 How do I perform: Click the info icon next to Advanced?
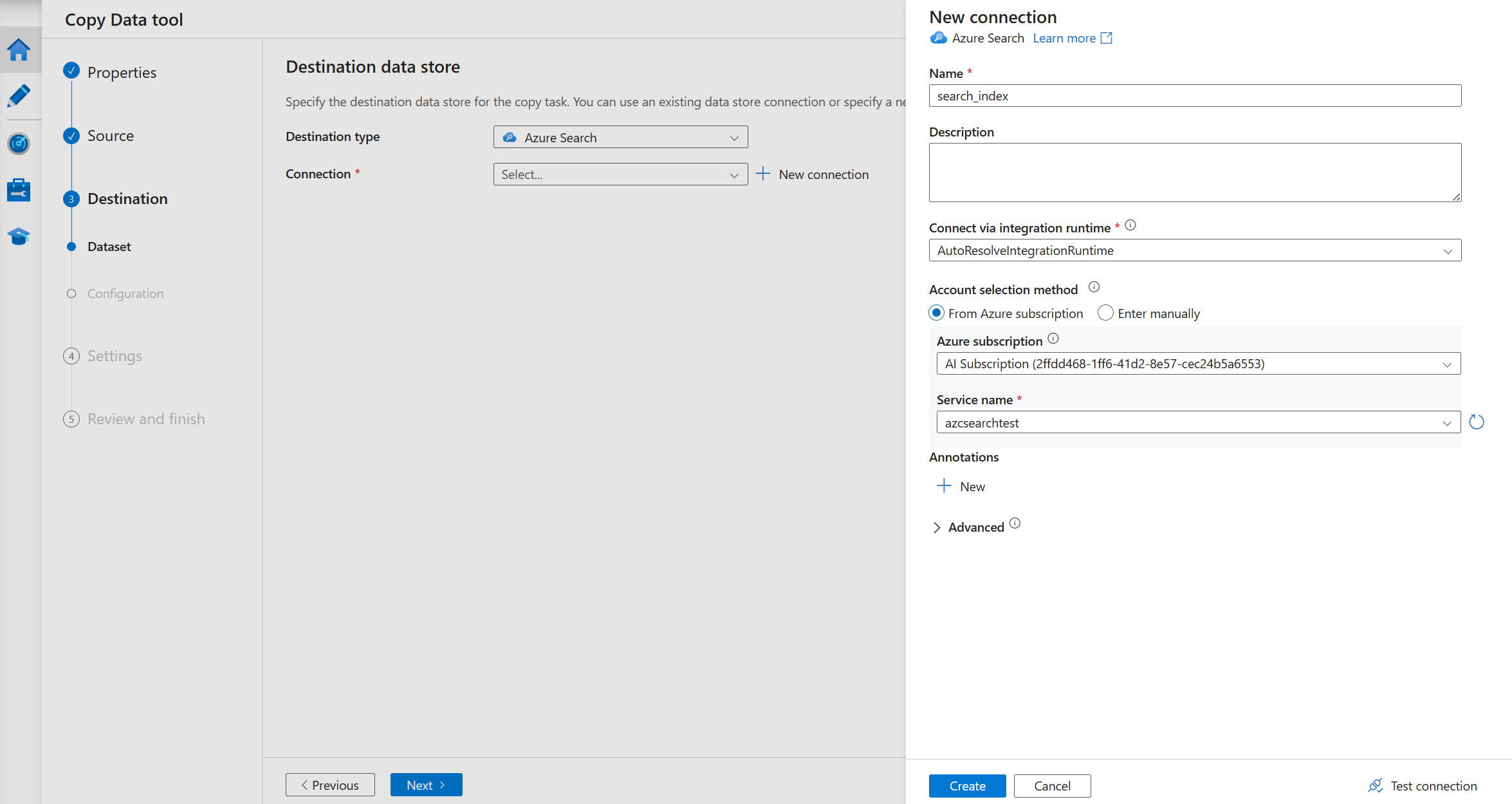(1015, 523)
